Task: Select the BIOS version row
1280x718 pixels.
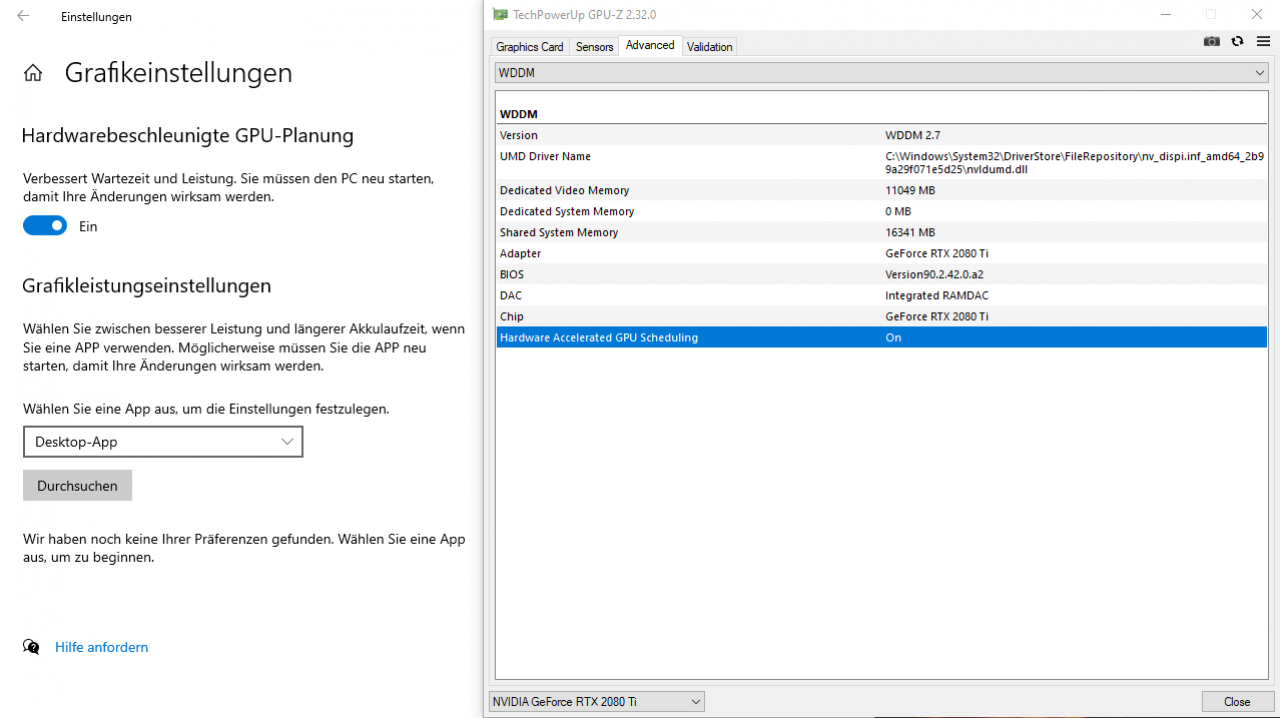Action: [881, 274]
